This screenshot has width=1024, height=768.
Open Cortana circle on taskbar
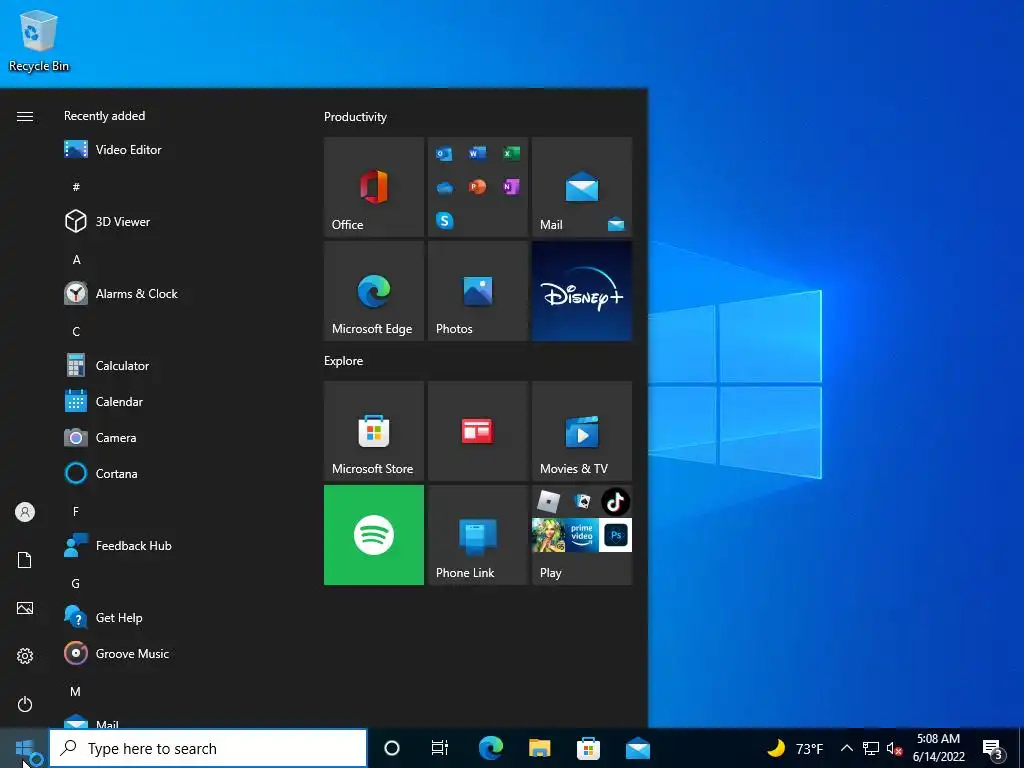click(x=392, y=748)
